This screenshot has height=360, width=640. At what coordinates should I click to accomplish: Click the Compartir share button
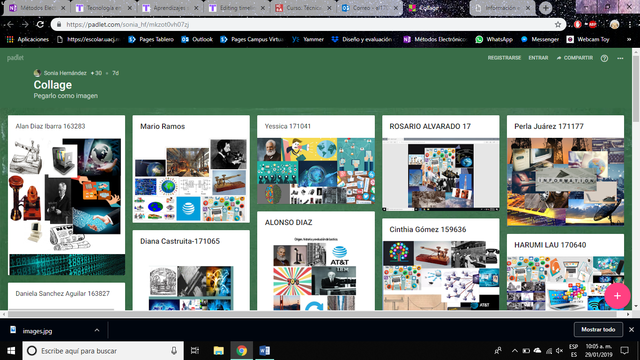tap(575, 58)
